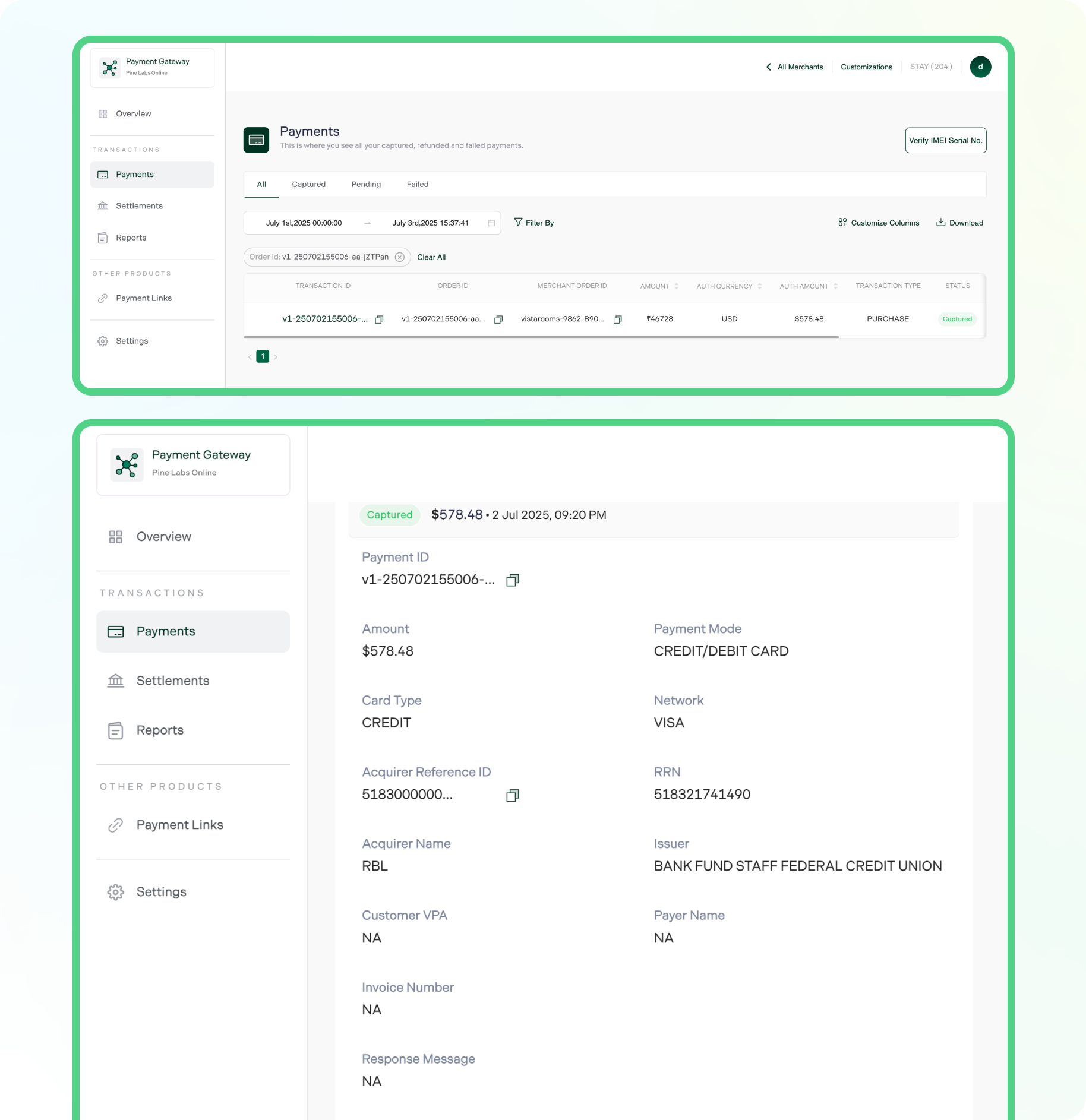
Task: Click the Filter By funnel control
Action: click(533, 223)
